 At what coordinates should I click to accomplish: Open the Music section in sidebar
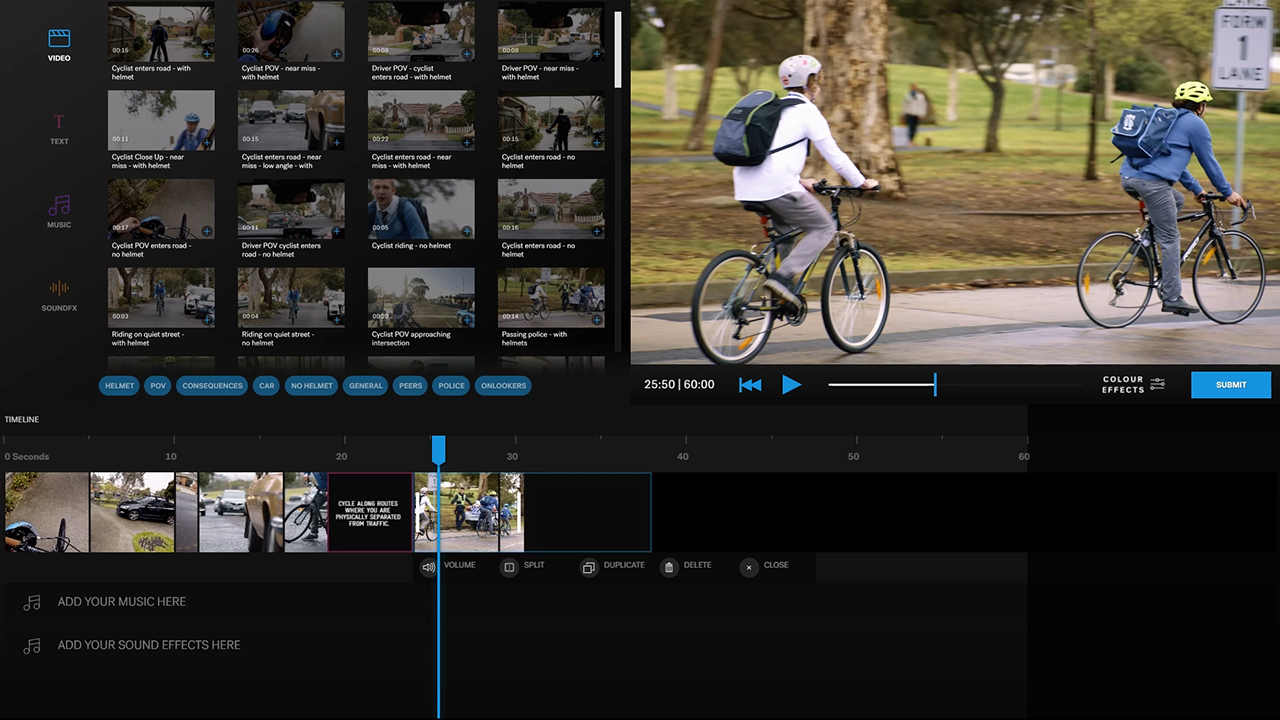(x=59, y=212)
